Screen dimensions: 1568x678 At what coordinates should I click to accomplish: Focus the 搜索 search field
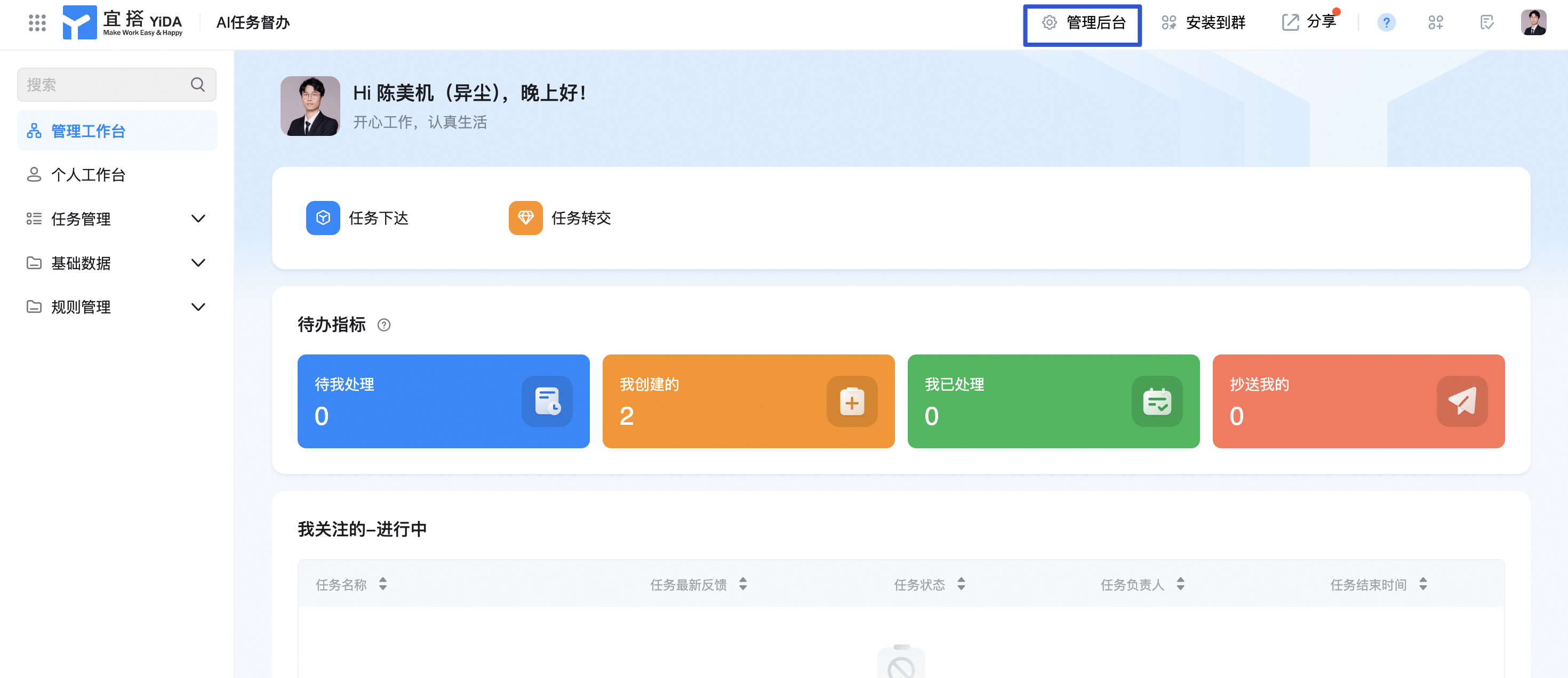(116, 85)
